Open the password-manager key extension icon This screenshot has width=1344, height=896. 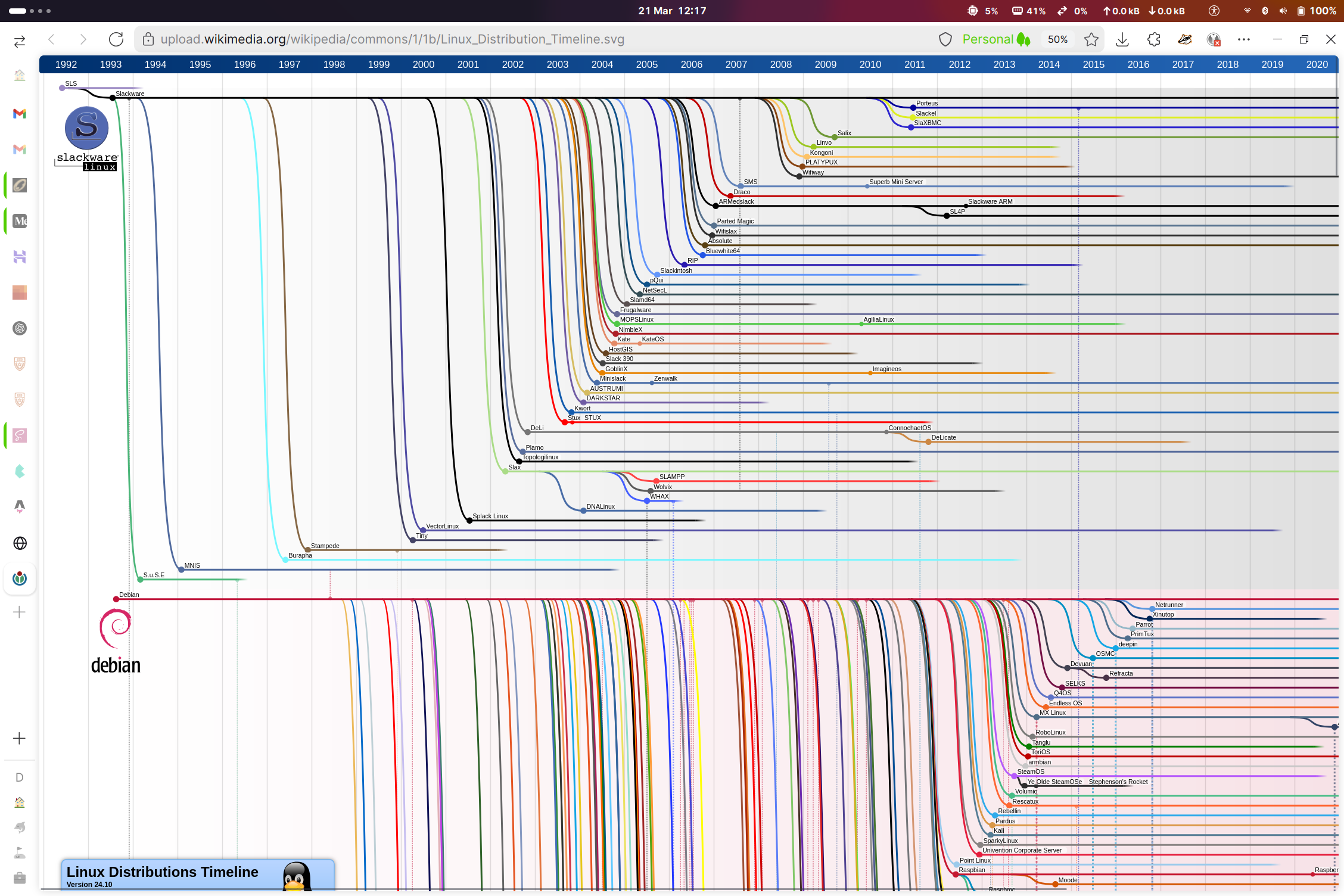[x=1214, y=39]
